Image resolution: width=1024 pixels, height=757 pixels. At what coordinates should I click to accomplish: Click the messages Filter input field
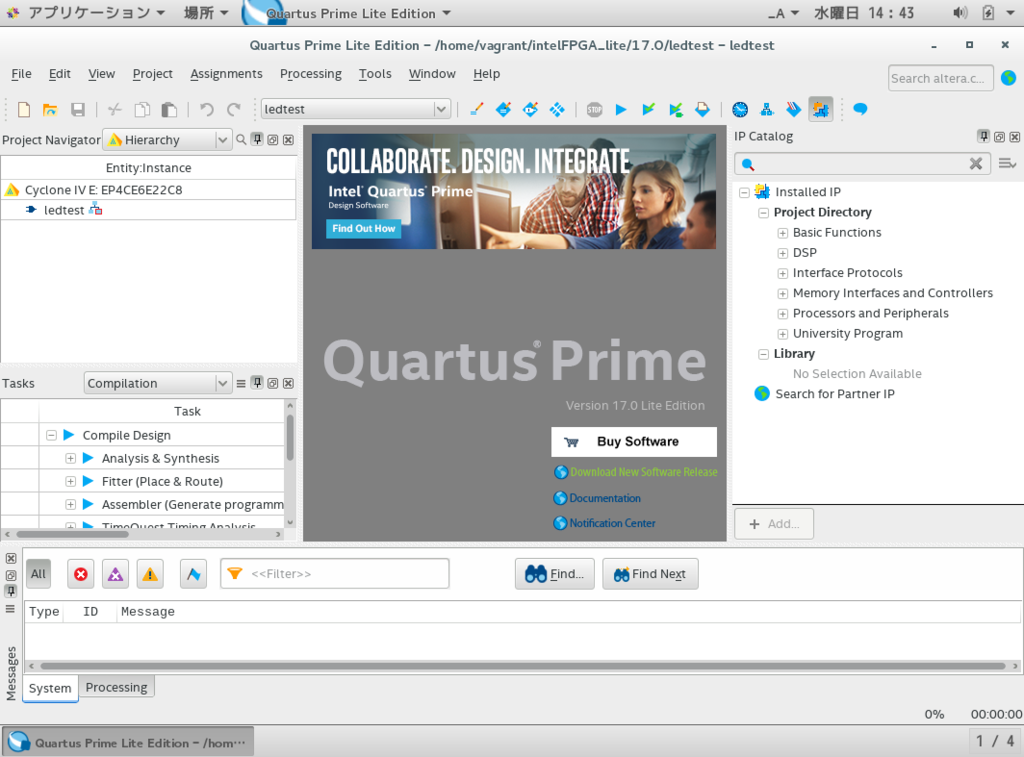click(335, 574)
